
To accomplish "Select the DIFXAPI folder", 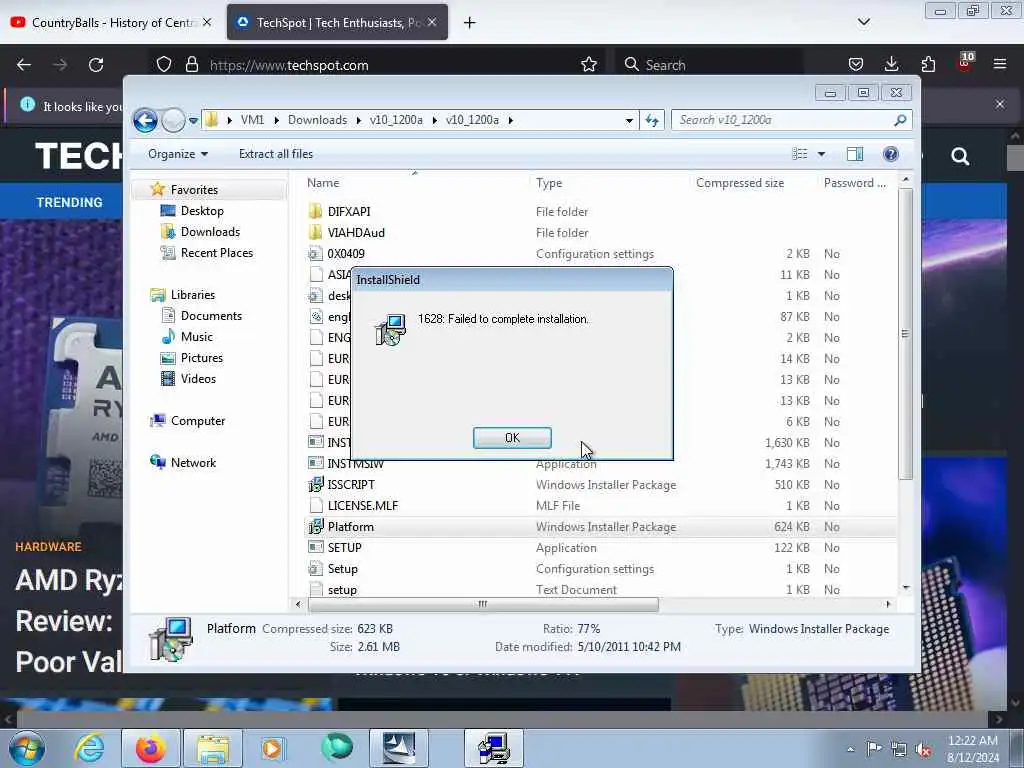I will pyautogui.click(x=349, y=212).
